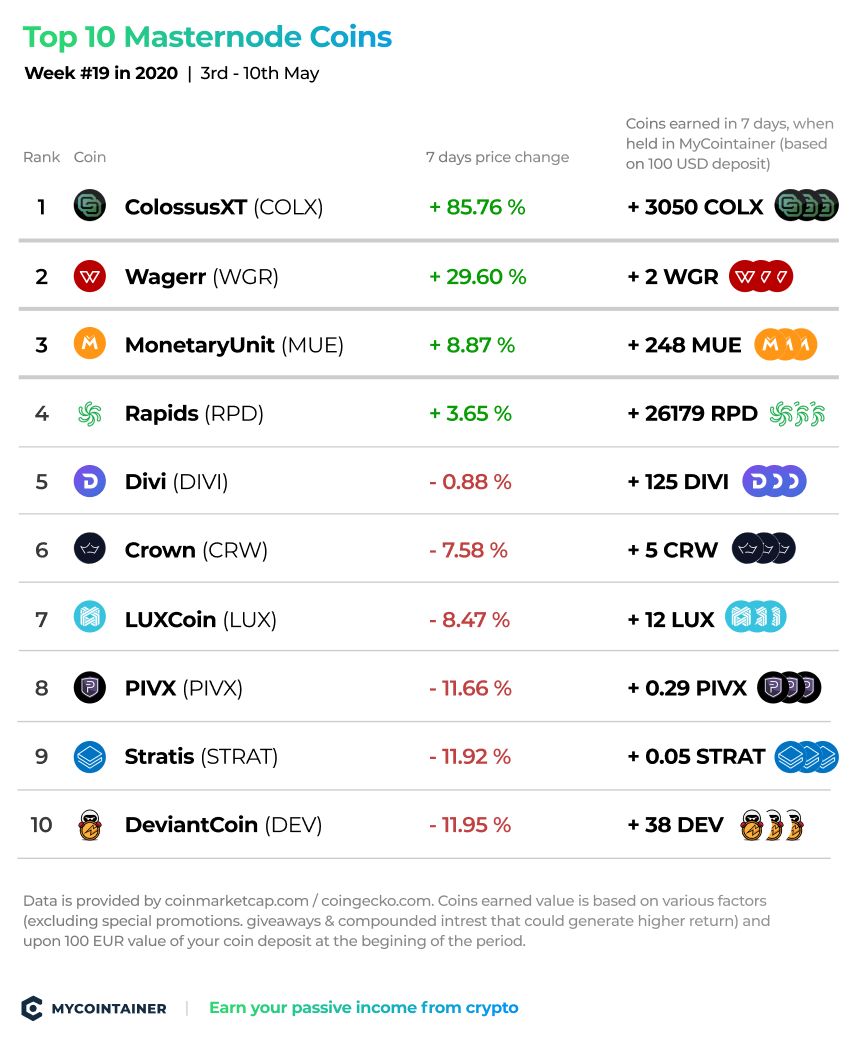Click the red Wagerr coin icon
The image size is (858, 1055).
[x=90, y=276]
